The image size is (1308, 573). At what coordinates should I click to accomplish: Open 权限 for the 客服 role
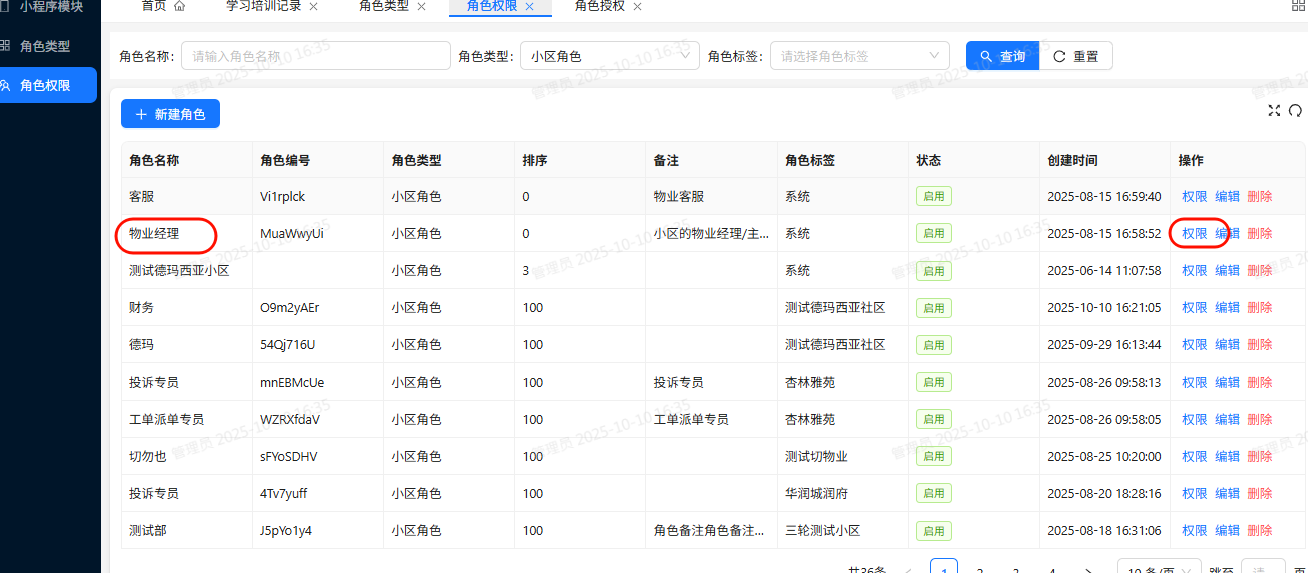pos(1194,196)
